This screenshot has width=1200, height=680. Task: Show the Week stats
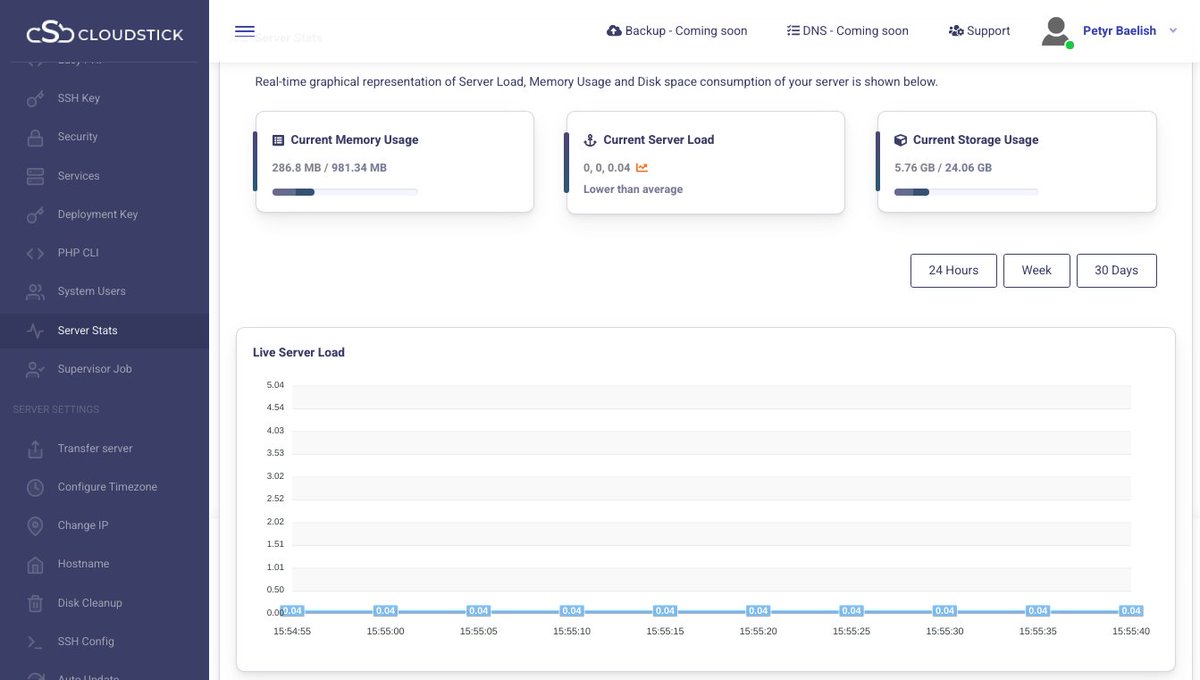tap(1037, 271)
